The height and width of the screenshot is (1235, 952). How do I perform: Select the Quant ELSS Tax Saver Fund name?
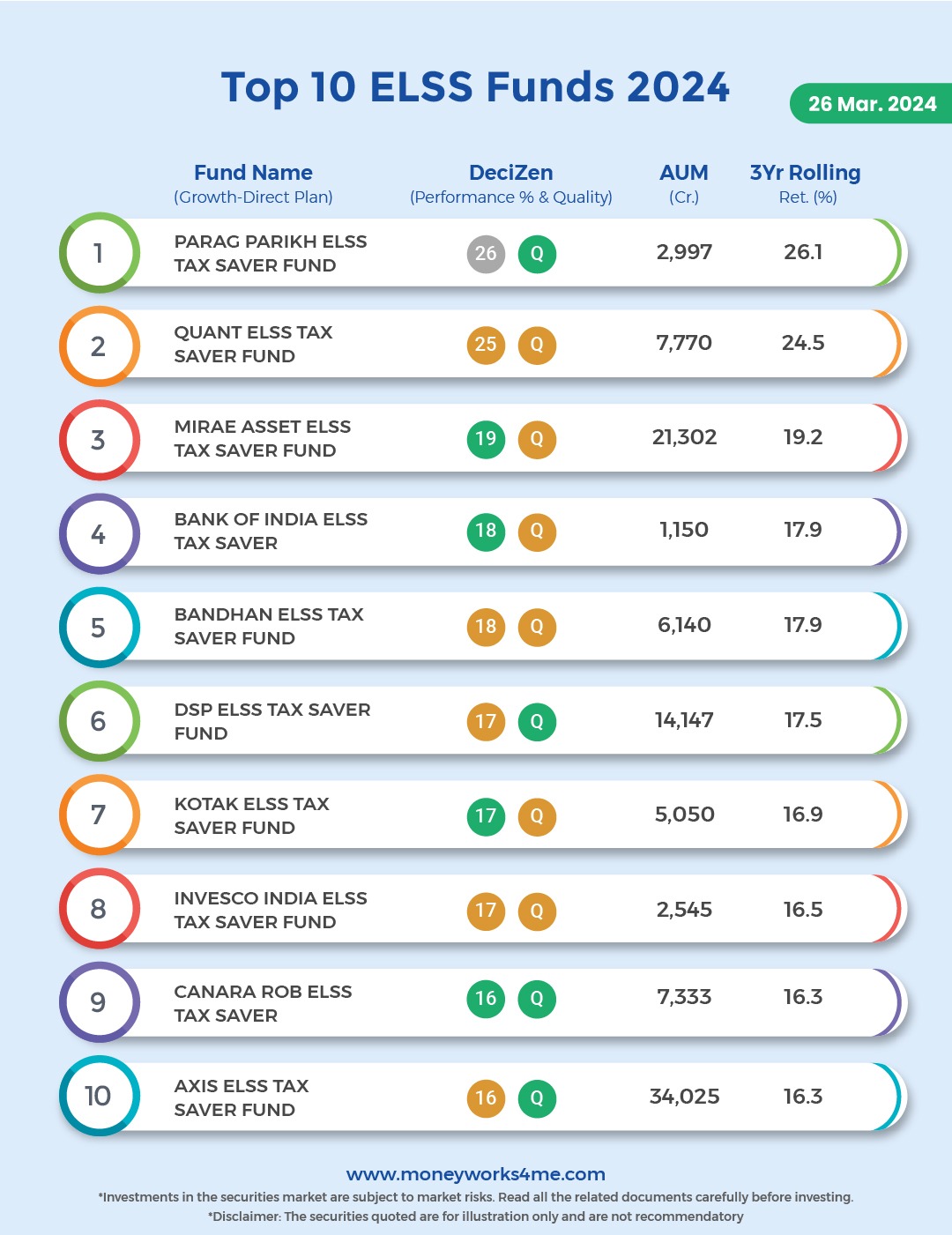point(253,345)
